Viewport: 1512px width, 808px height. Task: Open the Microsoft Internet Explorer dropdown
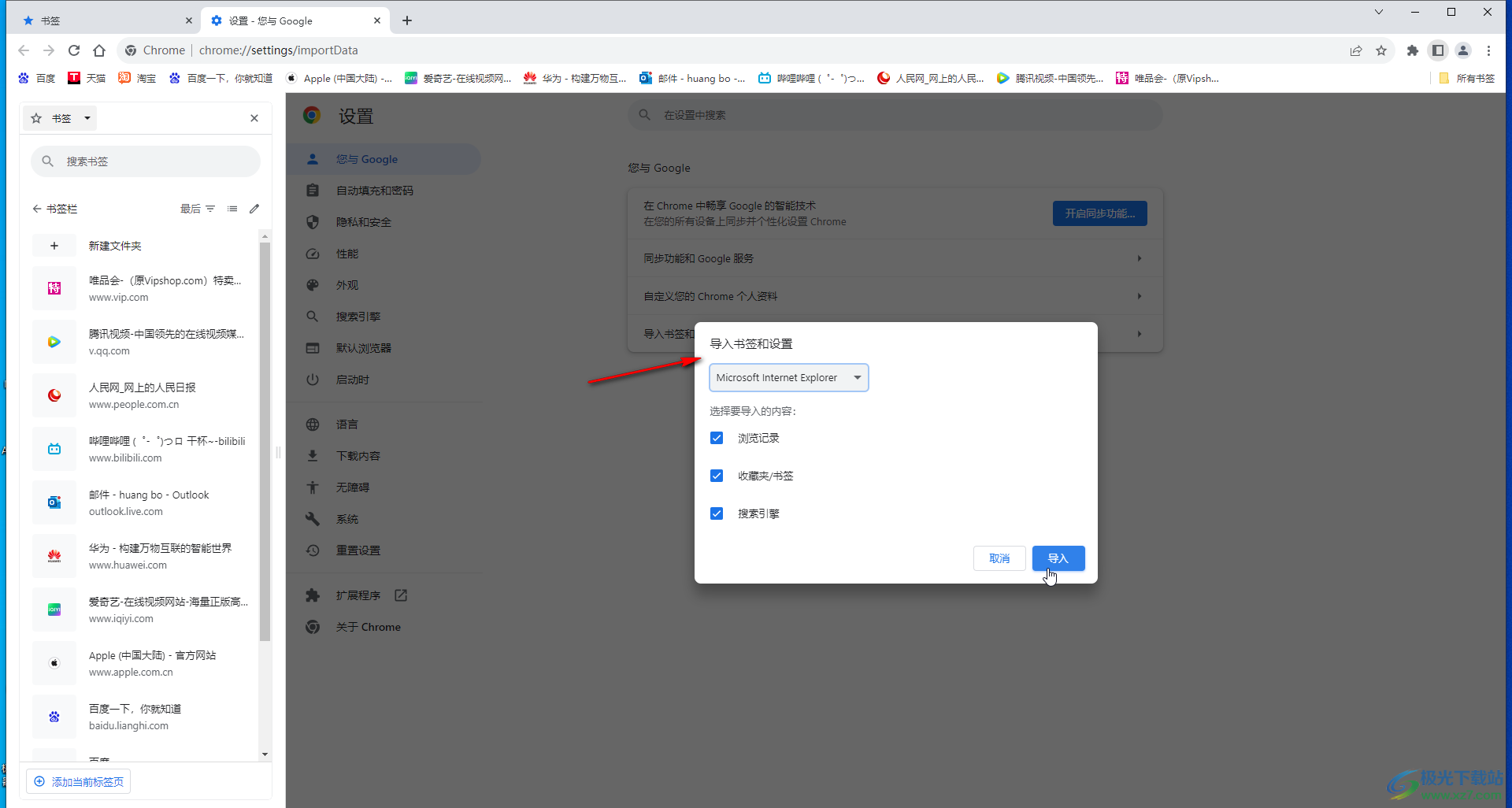click(789, 378)
